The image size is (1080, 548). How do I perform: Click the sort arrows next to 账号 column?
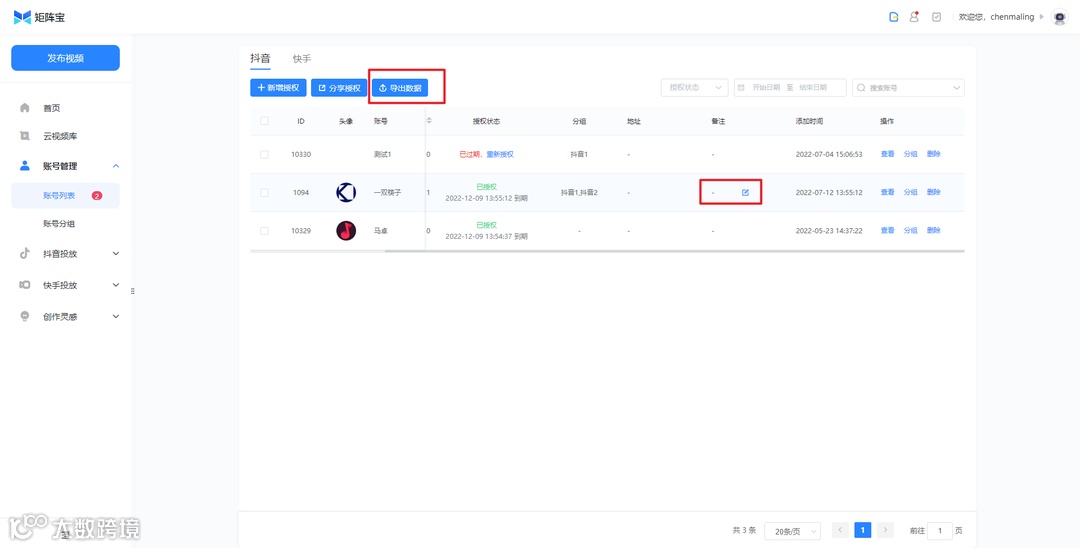tap(430, 121)
